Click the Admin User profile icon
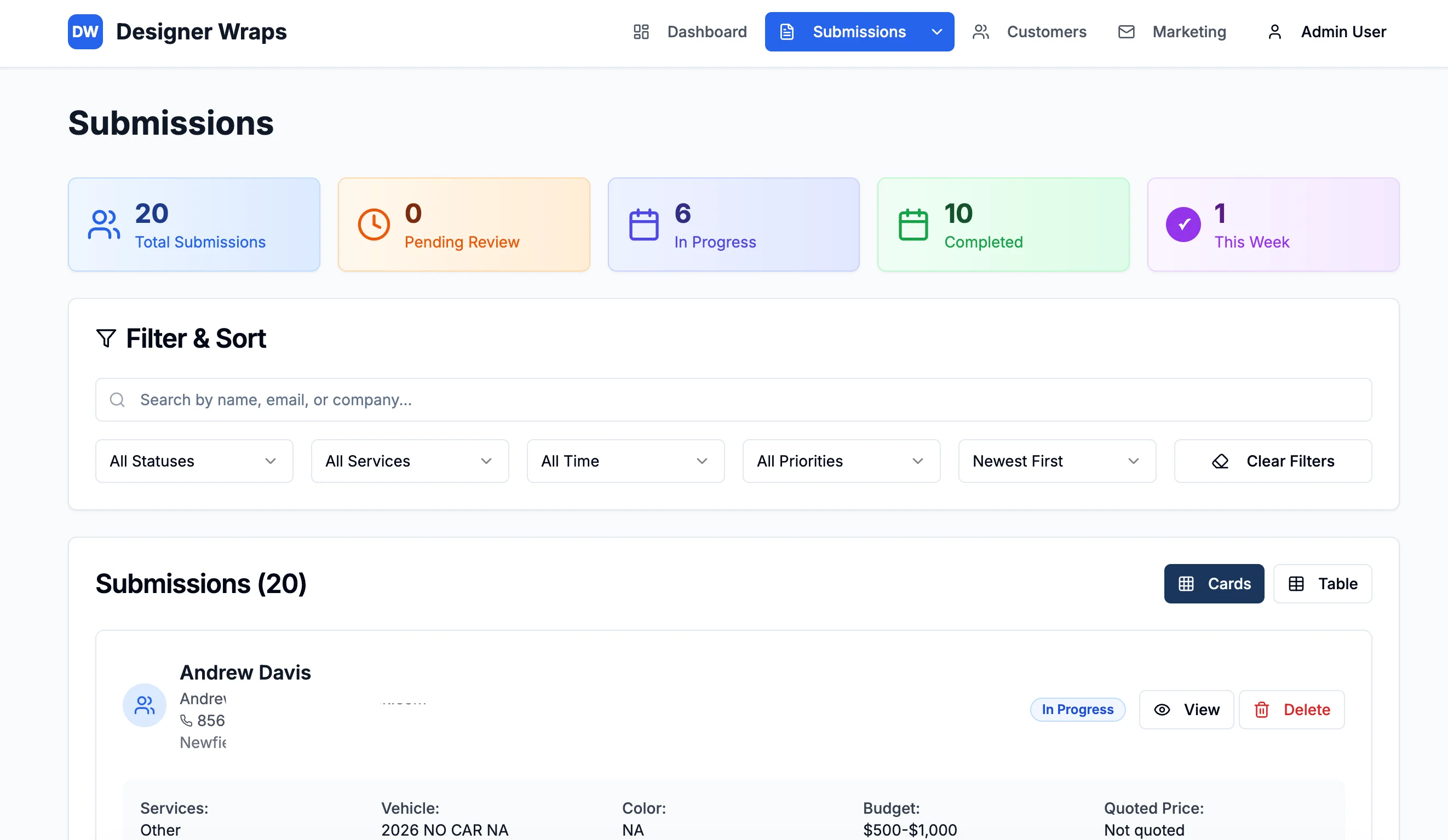The width and height of the screenshot is (1448, 840). [1274, 32]
